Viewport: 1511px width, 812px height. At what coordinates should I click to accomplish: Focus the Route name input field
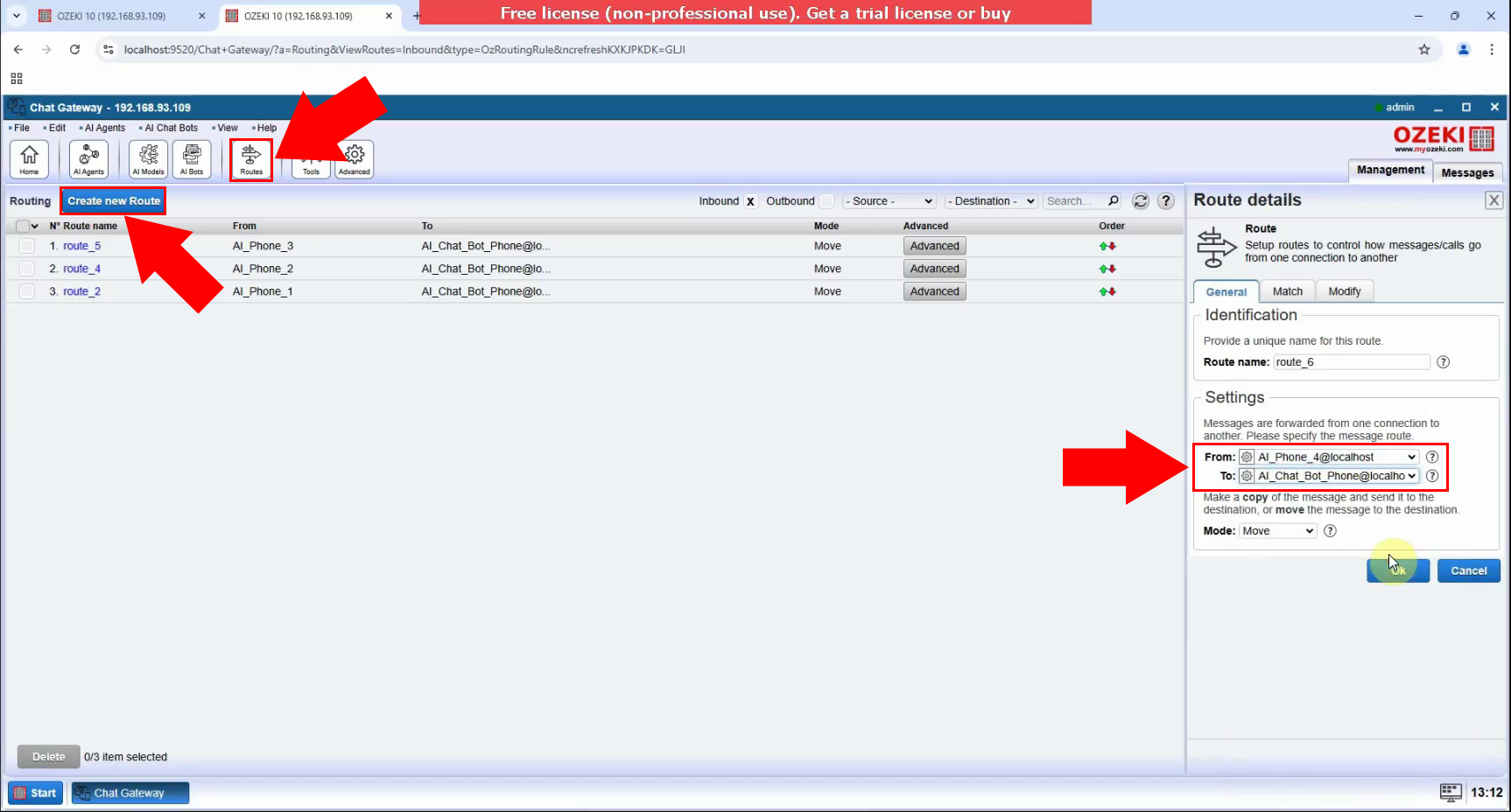click(1351, 362)
